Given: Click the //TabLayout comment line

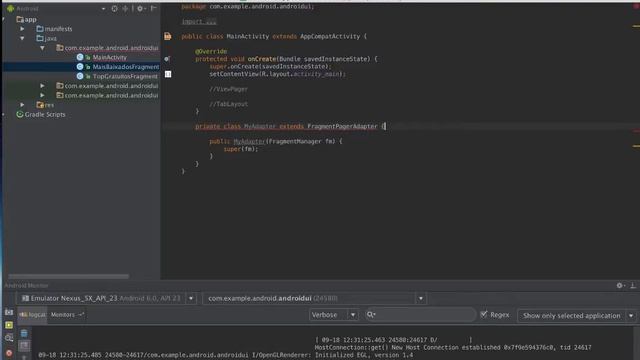Looking at the screenshot, I should 228,104.
